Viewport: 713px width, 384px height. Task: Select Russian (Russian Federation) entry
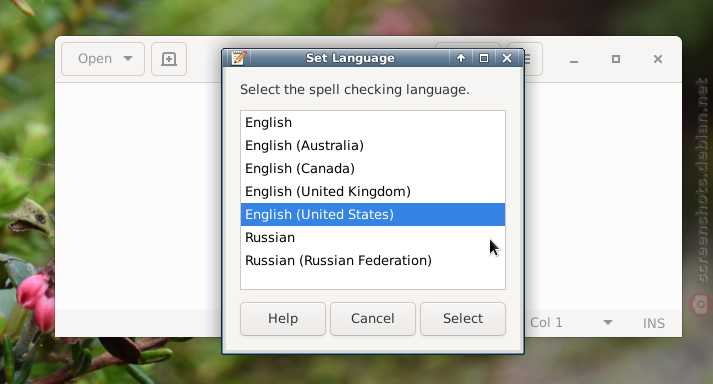(x=373, y=260)
